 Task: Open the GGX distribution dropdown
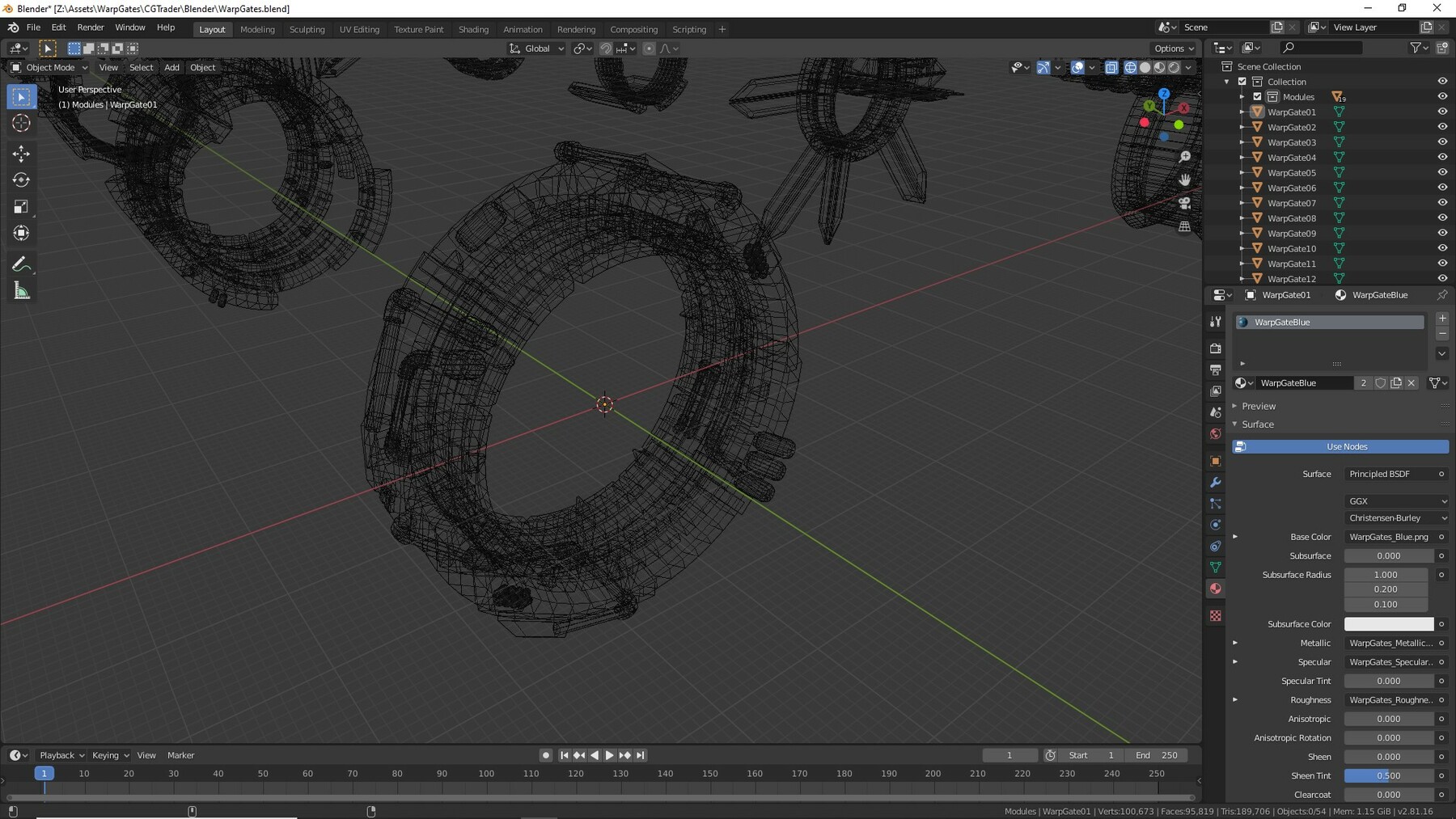[x=1396, y=501]
